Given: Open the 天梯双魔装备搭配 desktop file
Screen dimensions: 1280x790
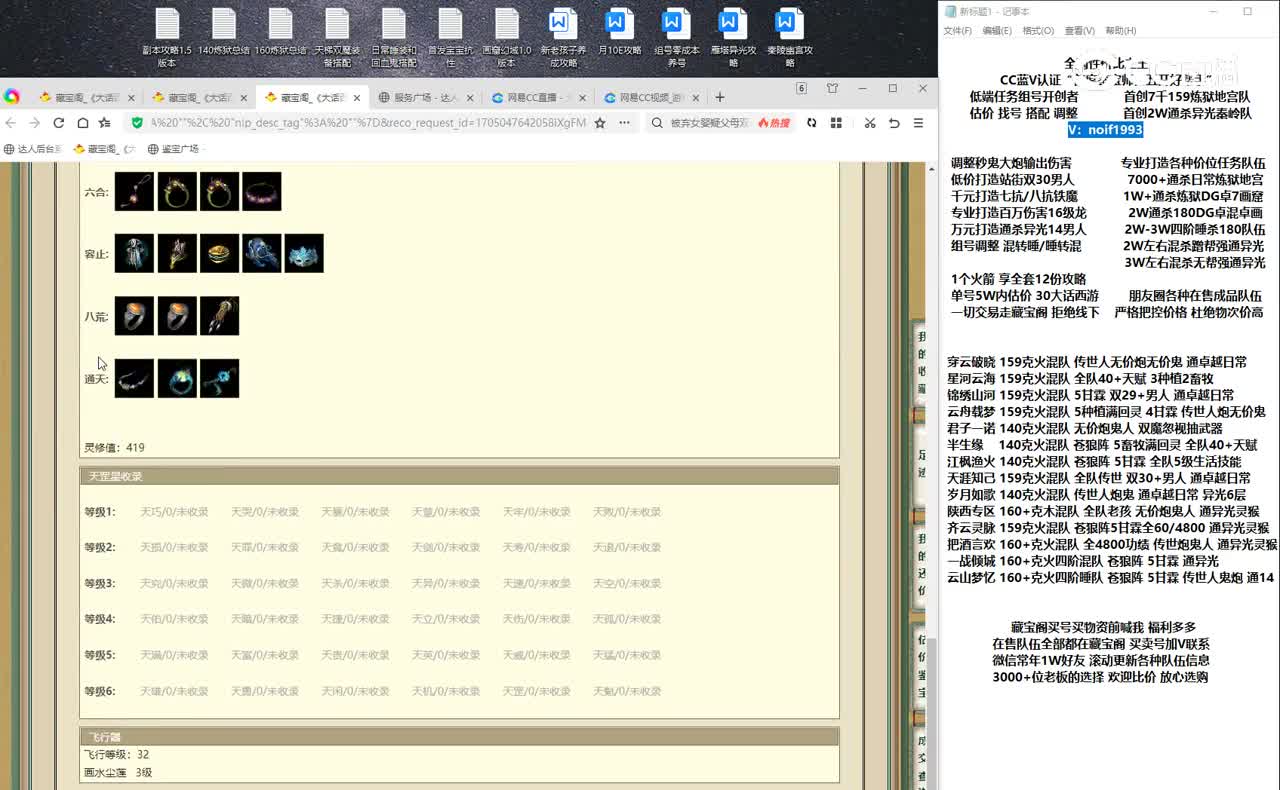Looking at the screenshot, I should click(x=338, y=38).
